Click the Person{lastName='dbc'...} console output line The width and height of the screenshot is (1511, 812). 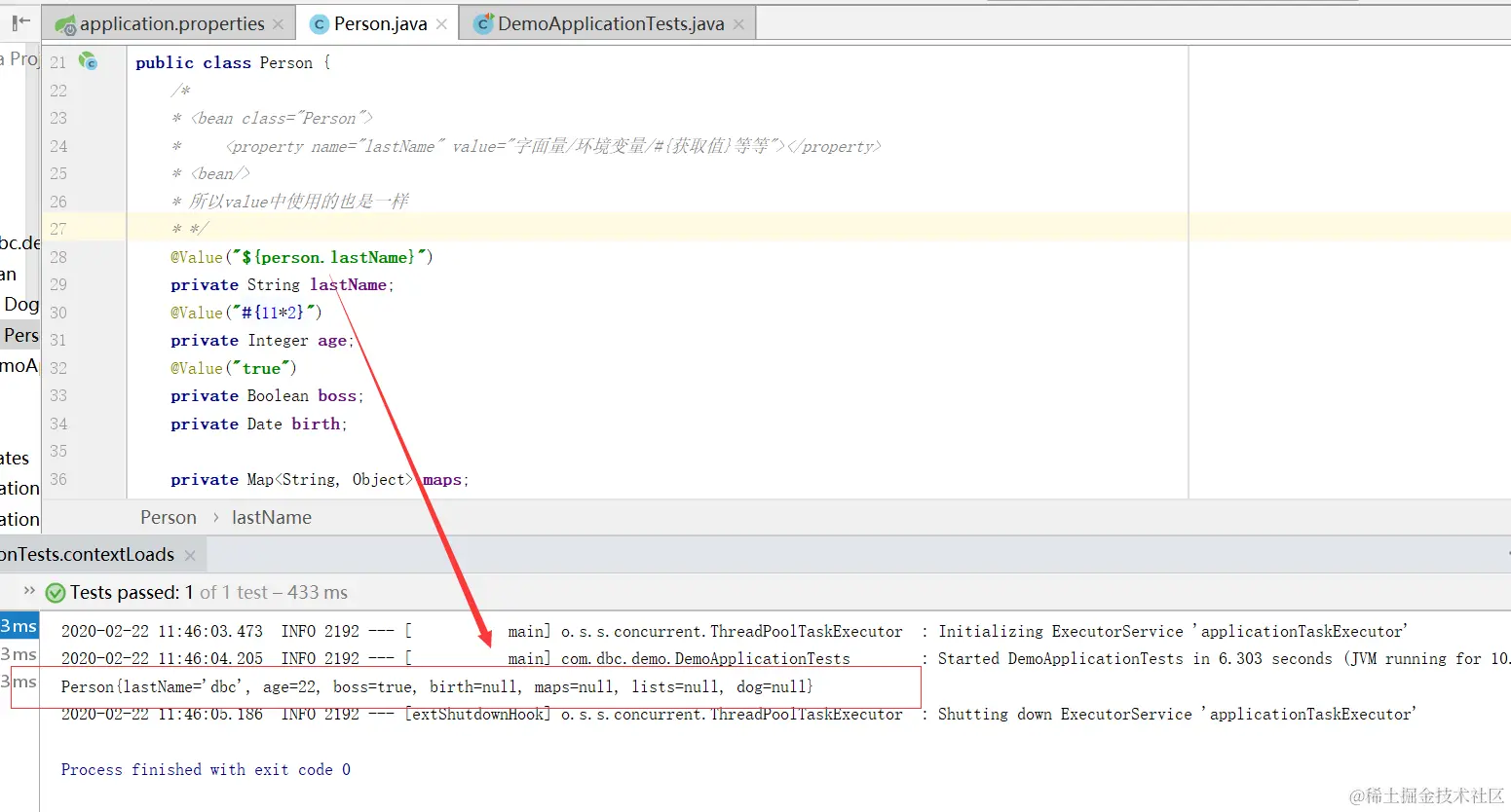[436, 686]
